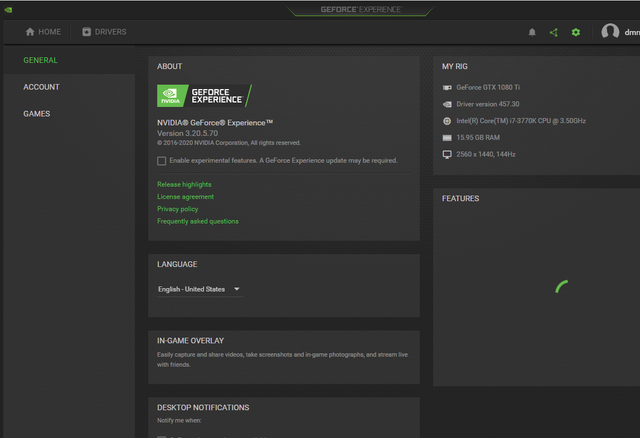Open License agreement link
The height and width of the screenshot is (438, 640).
pos(185,197)
